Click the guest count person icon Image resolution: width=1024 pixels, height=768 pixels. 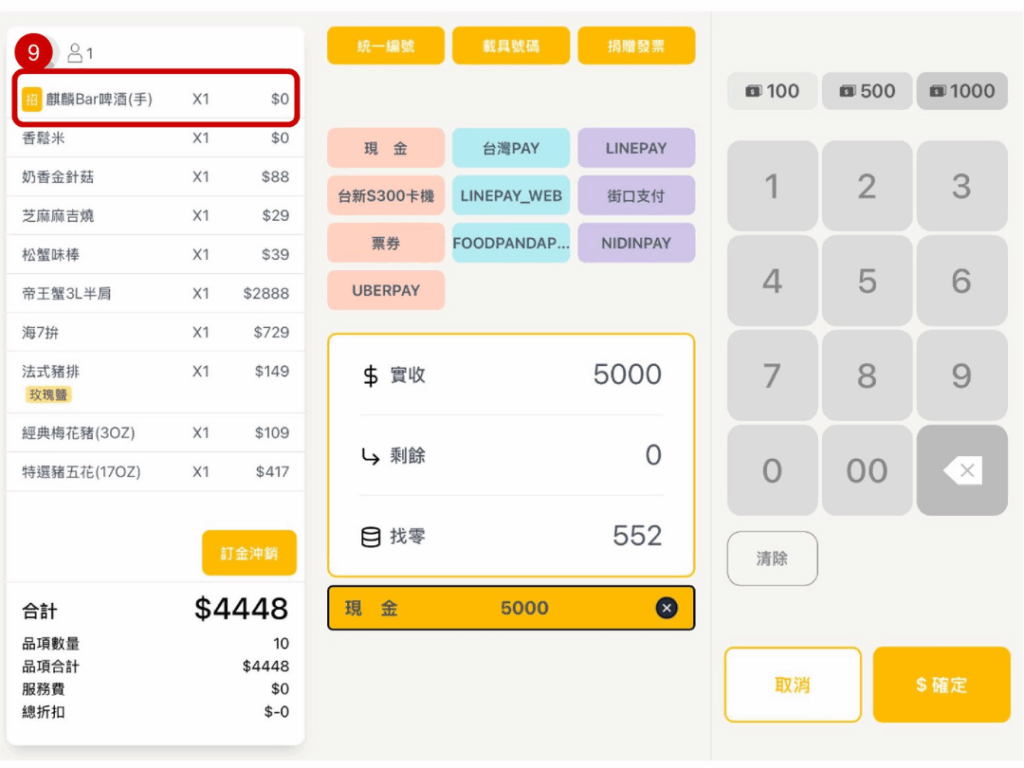click(75, 52)
